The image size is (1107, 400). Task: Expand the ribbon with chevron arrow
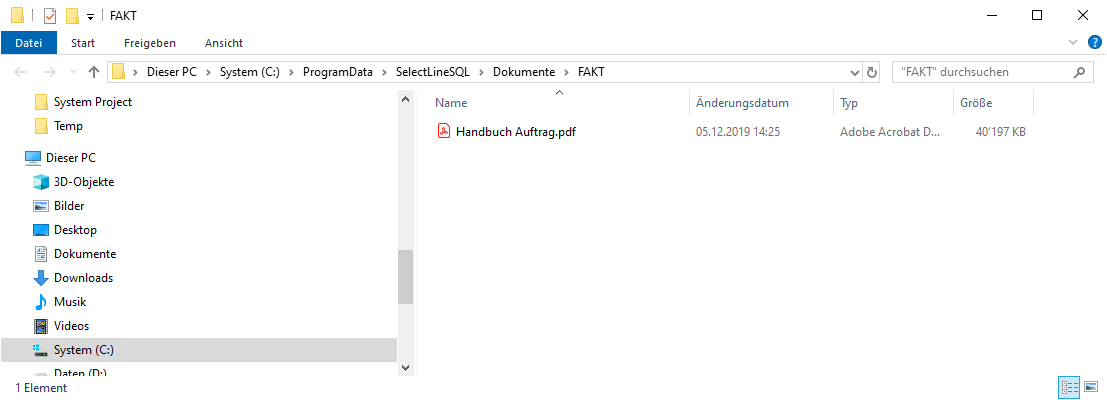click(1074, 42)
